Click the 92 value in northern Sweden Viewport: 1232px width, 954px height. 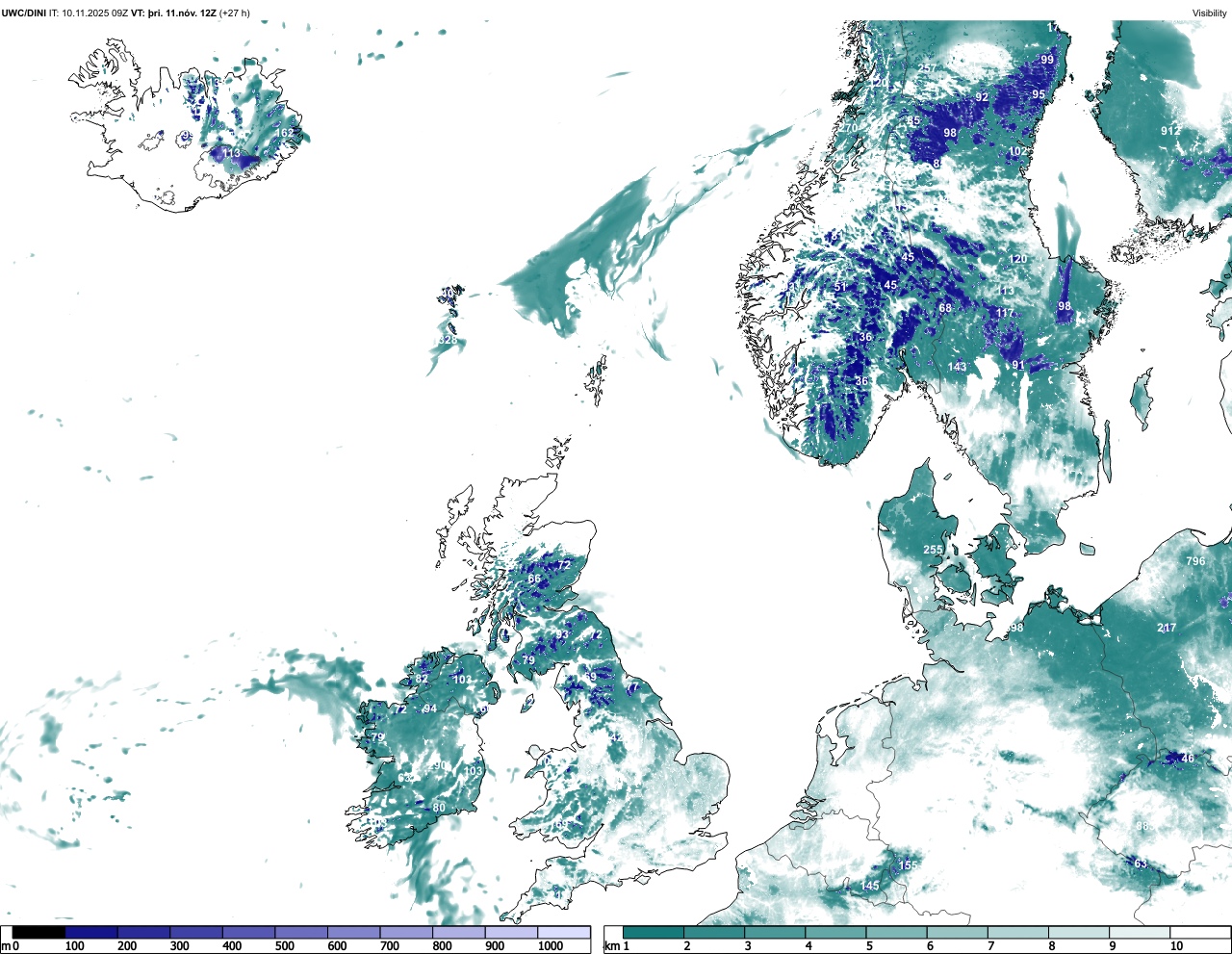point(982,97)
